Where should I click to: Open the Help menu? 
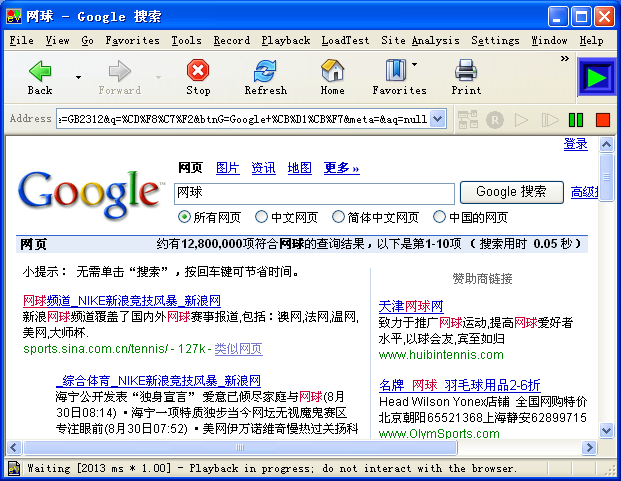click(591, 40)
